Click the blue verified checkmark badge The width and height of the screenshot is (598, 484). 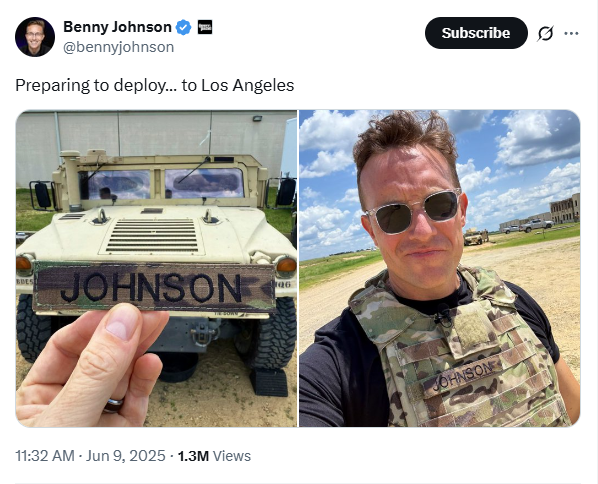pos(183,27)
